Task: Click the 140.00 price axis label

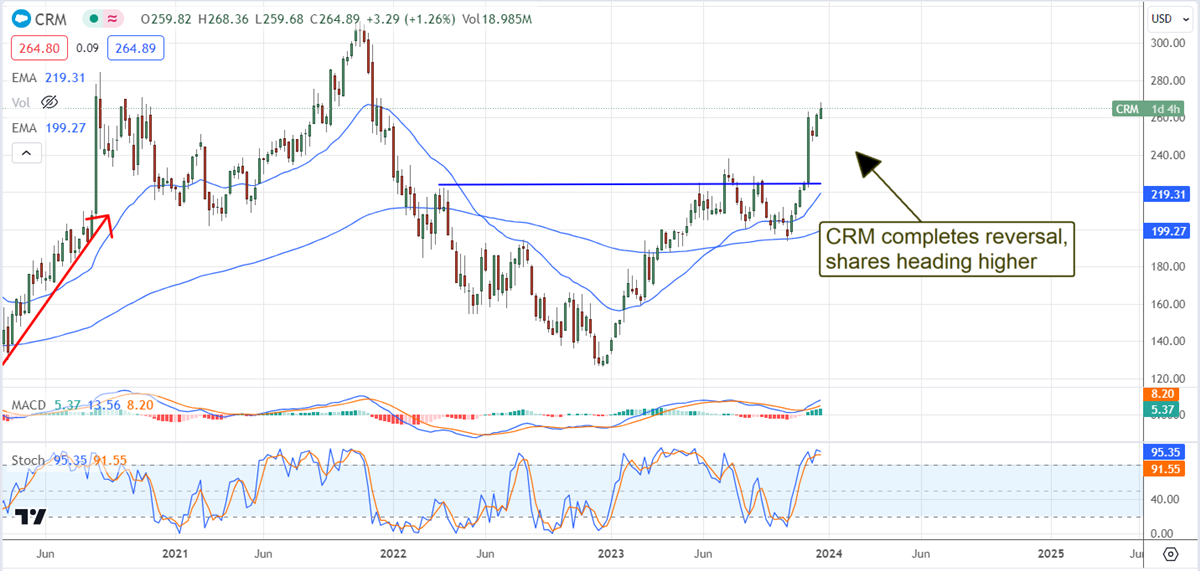Action: [1170, 341]
